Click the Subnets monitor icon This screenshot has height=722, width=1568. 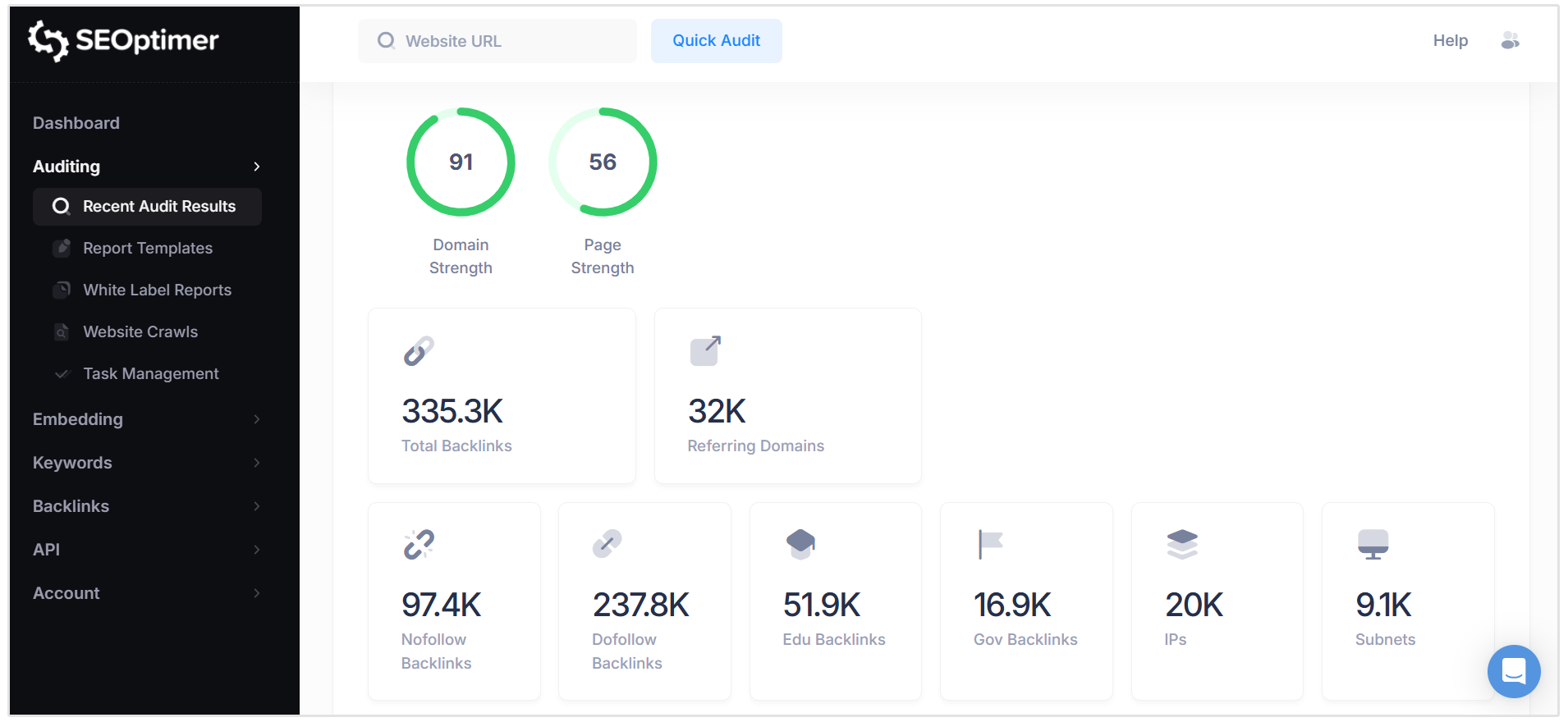coord(1373,544)
